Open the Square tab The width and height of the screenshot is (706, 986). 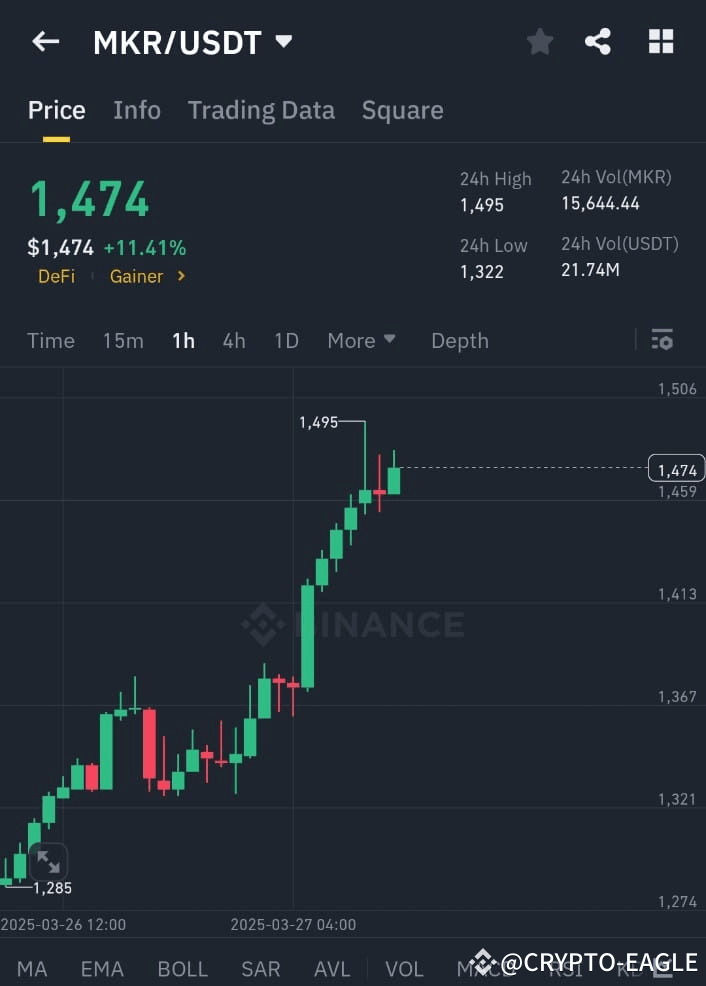402,110
